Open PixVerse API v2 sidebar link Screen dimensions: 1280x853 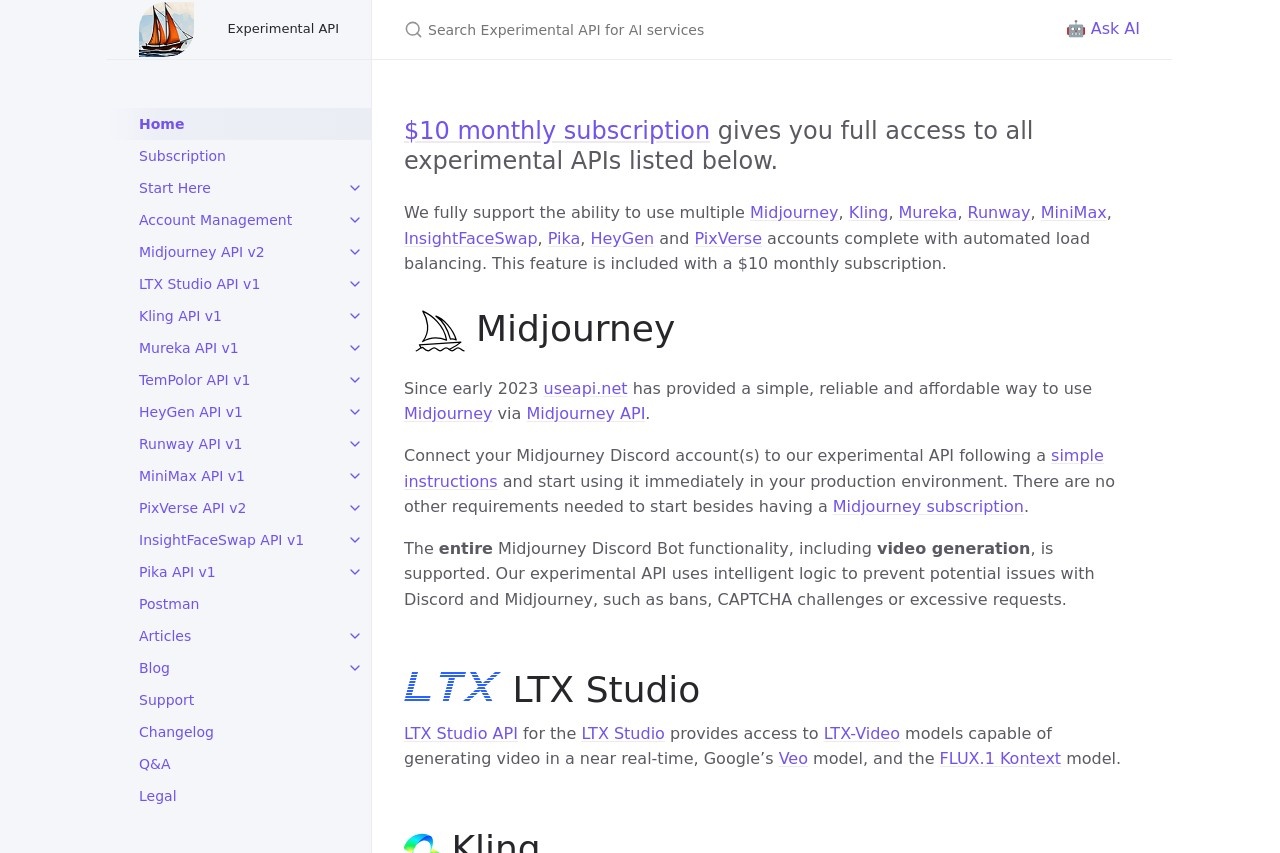point(192,508)
